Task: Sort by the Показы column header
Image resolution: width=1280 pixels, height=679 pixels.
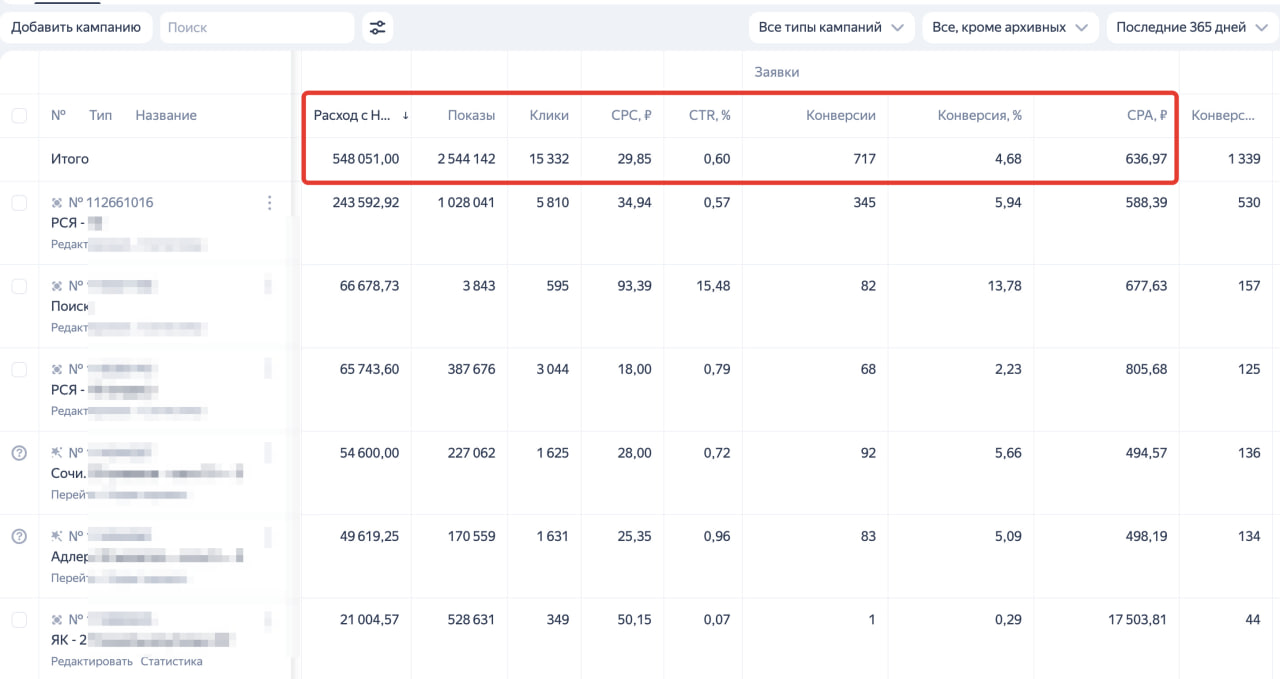Action: pos(471,116)
